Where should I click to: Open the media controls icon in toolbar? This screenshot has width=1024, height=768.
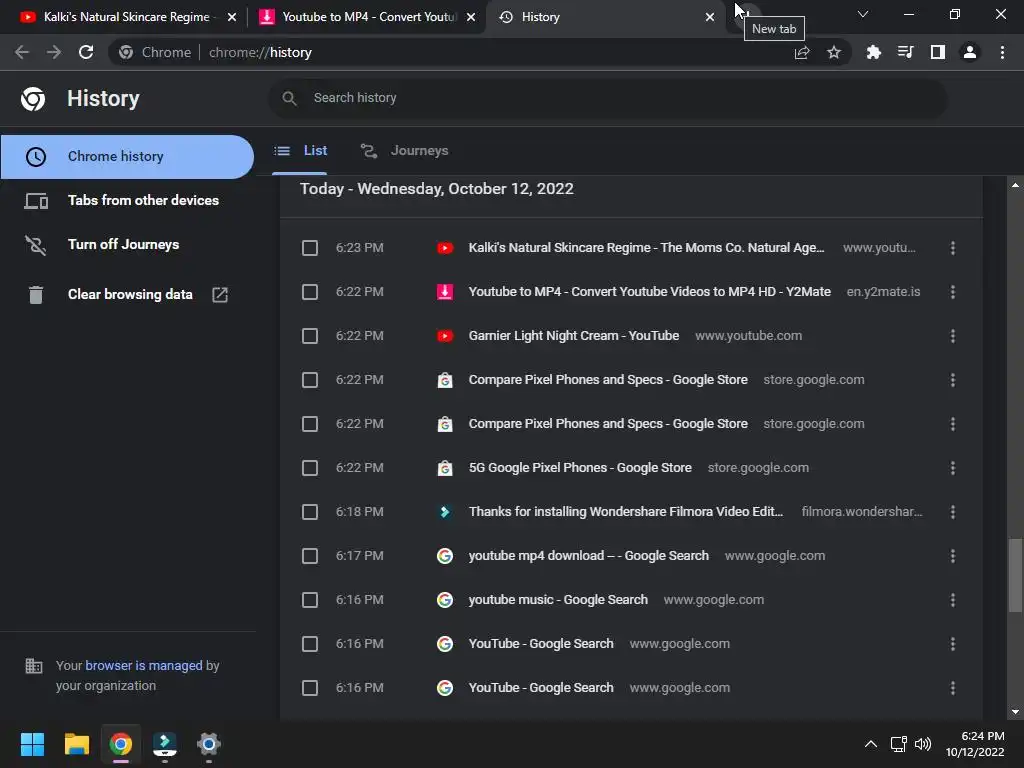click(x=905, y=52)
